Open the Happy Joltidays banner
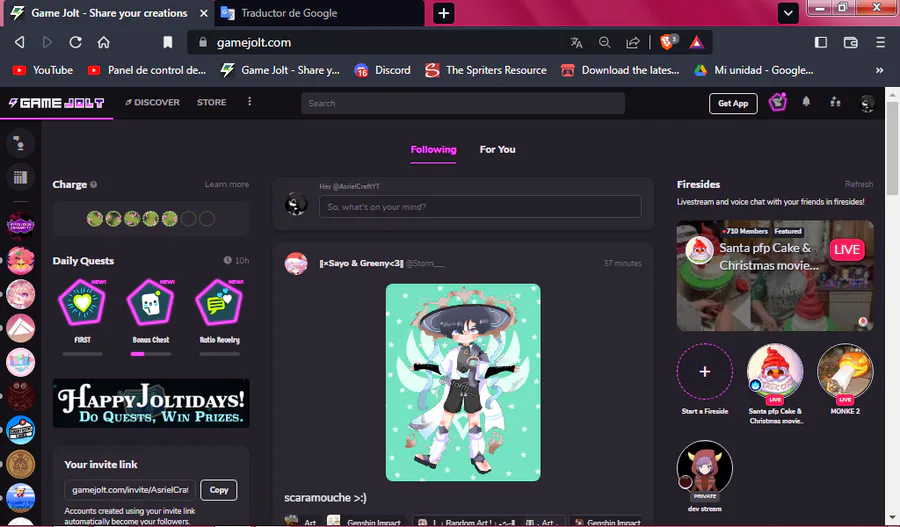Screen dimensions: 900x527 pyautogui.click(x=151, y=403)
